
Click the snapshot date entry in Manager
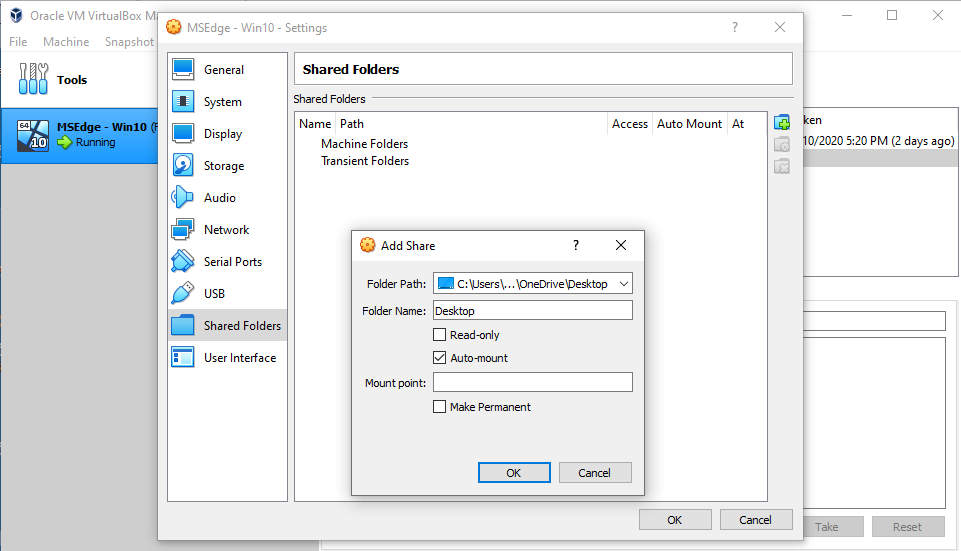tap(879, 140)
